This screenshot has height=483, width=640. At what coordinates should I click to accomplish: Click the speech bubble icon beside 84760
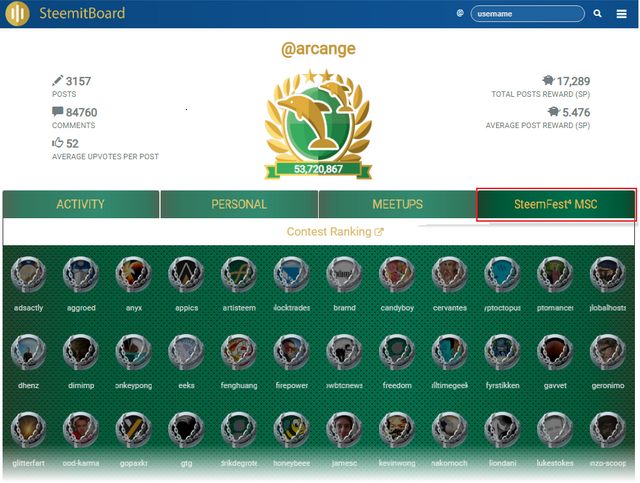(58, 111)
